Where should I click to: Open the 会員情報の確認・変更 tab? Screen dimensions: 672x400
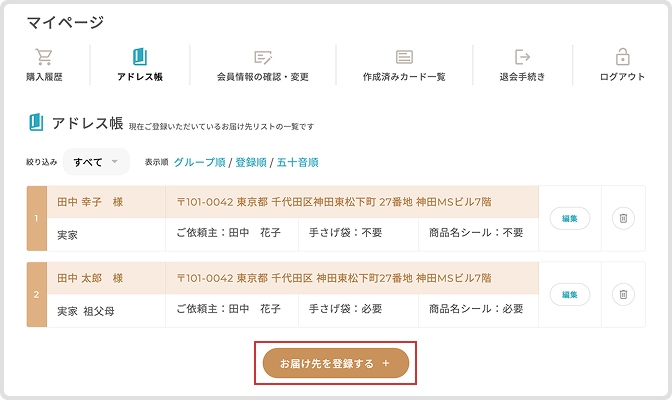(x=263, y=77)
